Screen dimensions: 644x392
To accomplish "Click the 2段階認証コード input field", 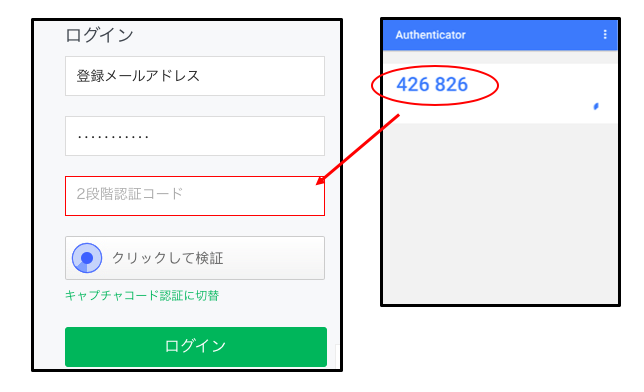I will [x=195, y=196].
